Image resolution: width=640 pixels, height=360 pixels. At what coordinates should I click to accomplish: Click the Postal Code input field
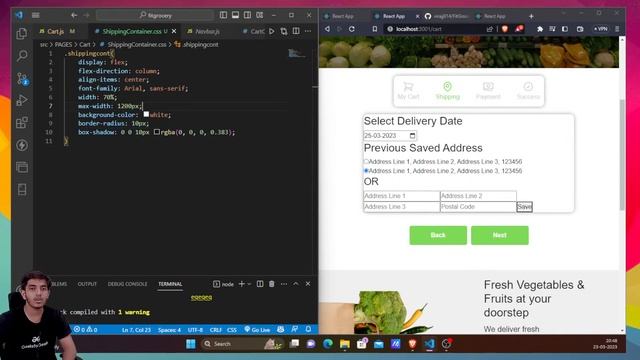coord(478,207)
